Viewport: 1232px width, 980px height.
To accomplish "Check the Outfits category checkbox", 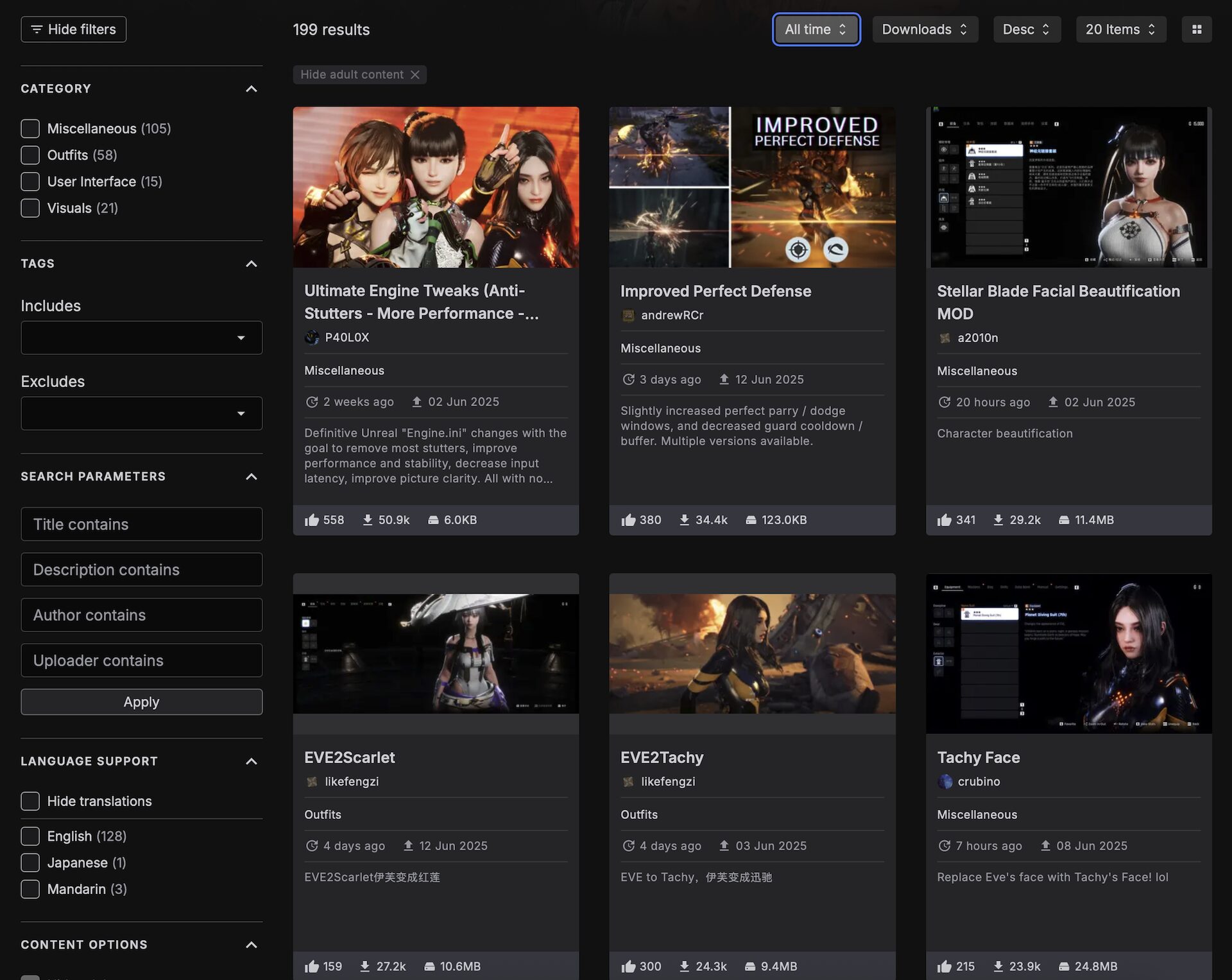I will (x=30, y=155).
